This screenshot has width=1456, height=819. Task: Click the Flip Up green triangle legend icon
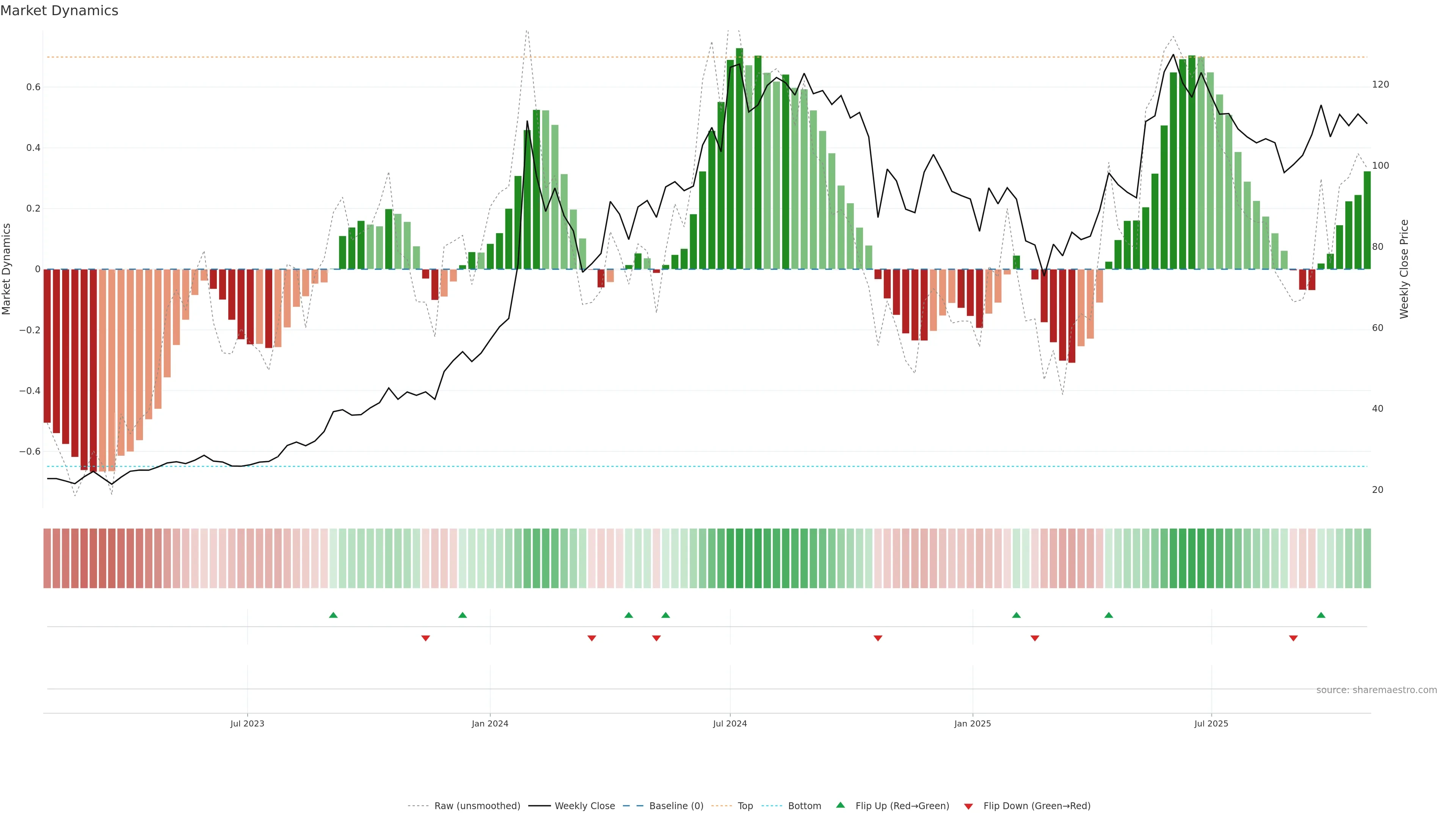(x=840, y=805)
